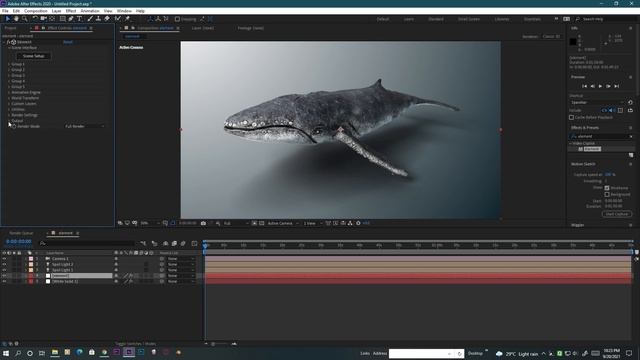Open Render Mode dropdown
Viewport: 640px width, 360px height.
(84, 127)
